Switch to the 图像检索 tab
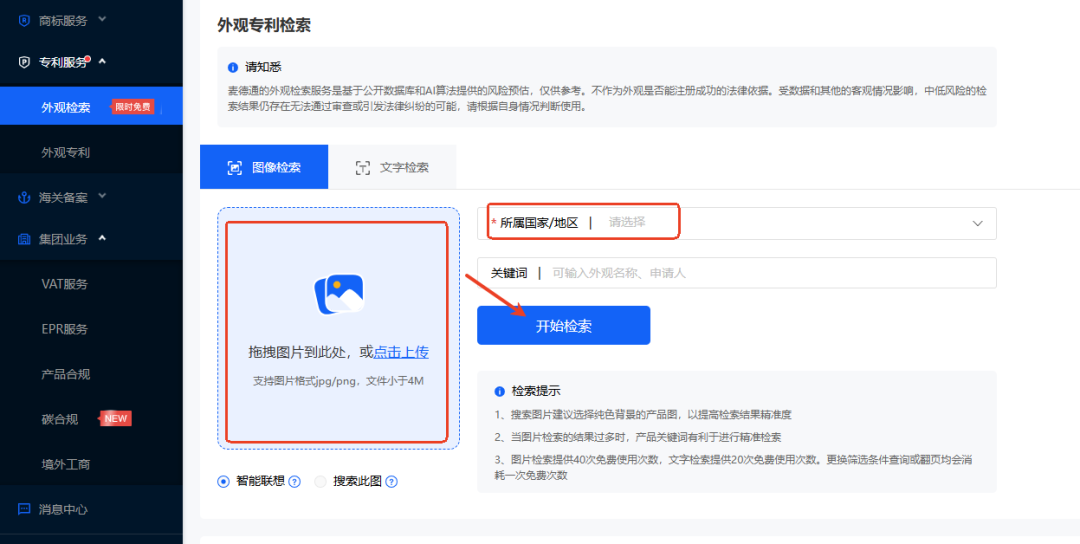The image size is (1080, 544). [264, 167]
